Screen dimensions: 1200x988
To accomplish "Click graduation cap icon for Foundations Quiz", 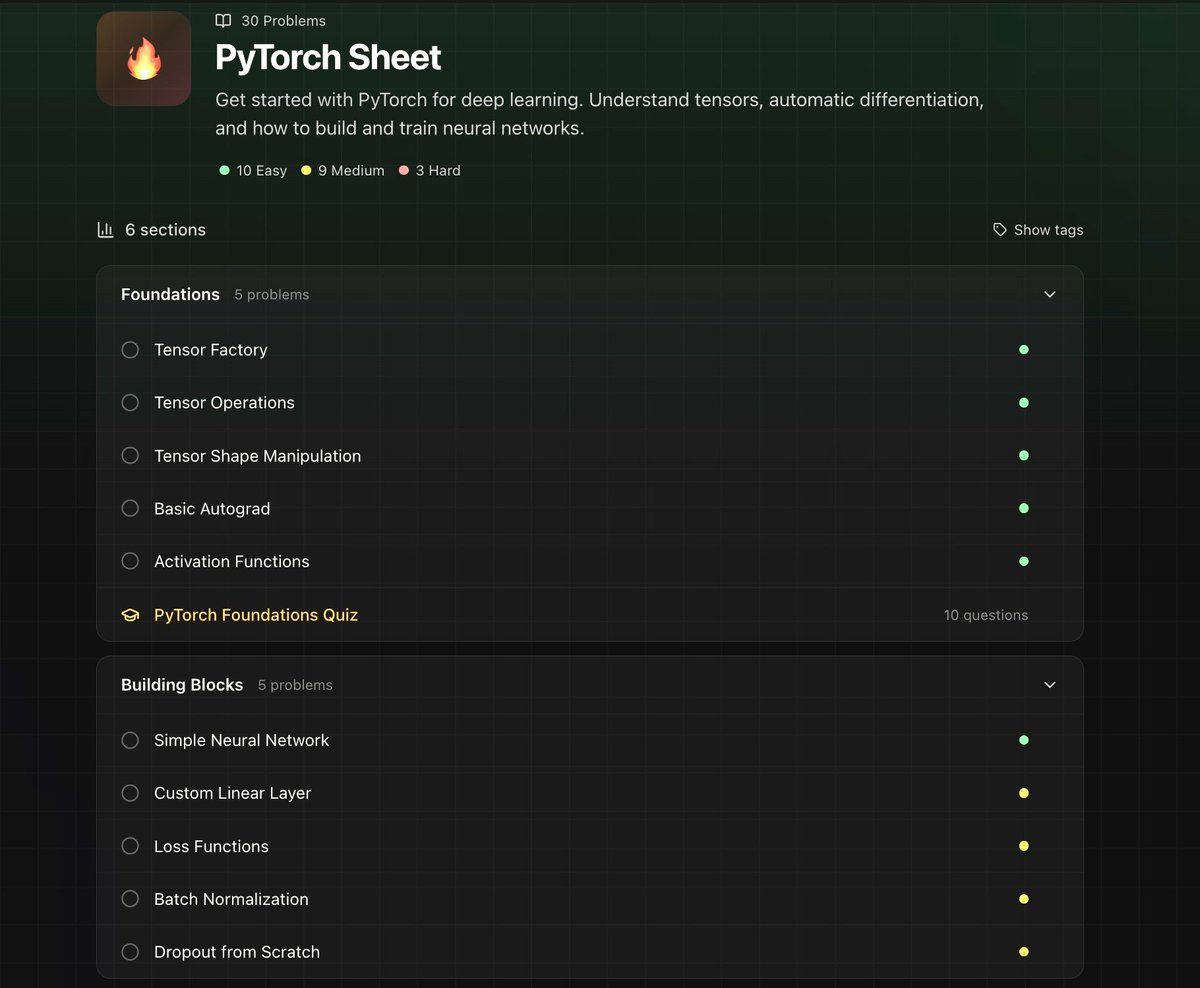I will point(130,615).
